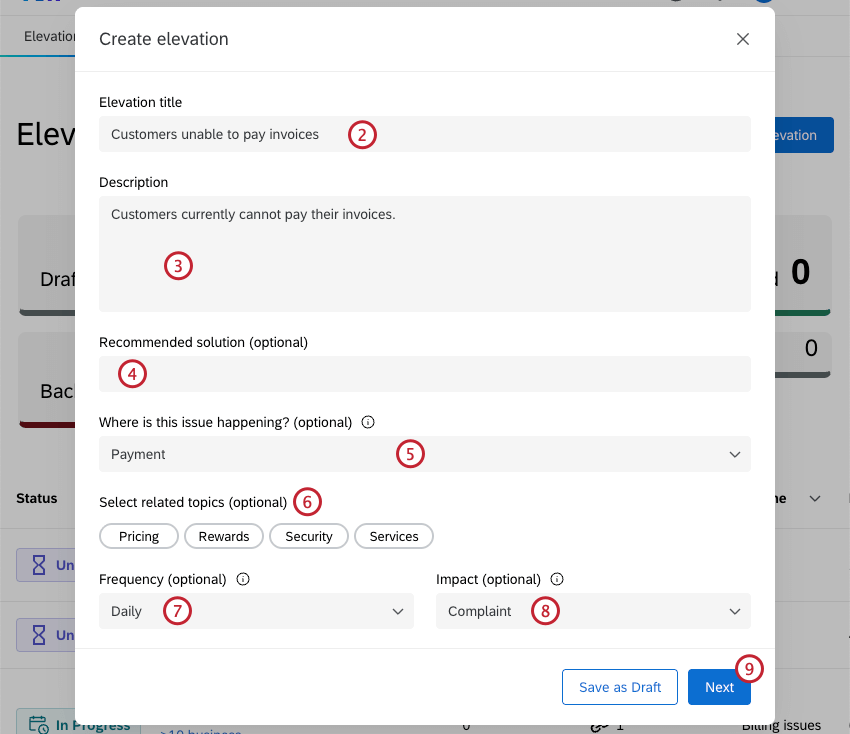Select the Security related topic

click(308, 536)
